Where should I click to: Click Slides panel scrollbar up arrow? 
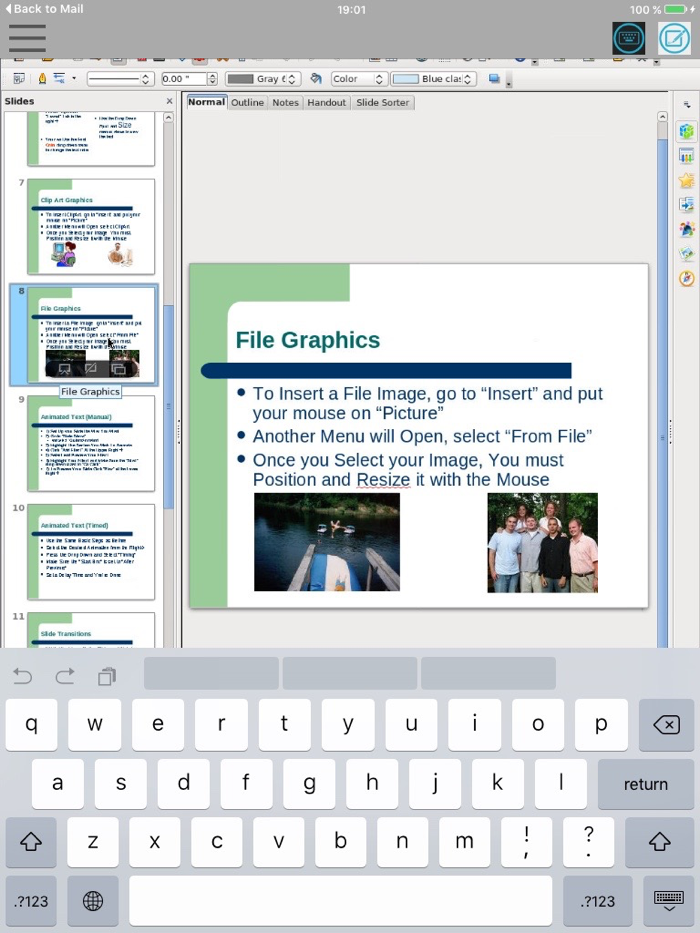pyautogui.click(x=168, y=118)
